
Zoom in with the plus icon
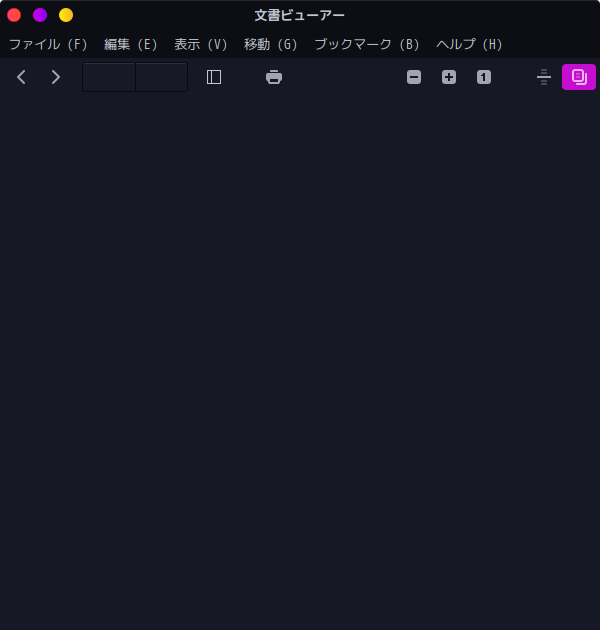[x=449, y=77]
